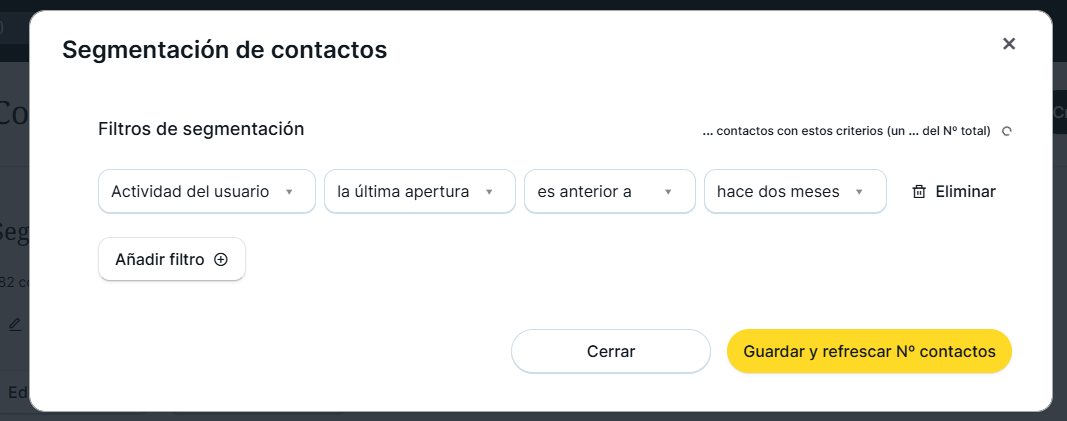The width and height of the screenshot is (1067, 421).
Task: Click the plus circle icon in Añadir filtro
Action: click(x=221, y=260)
